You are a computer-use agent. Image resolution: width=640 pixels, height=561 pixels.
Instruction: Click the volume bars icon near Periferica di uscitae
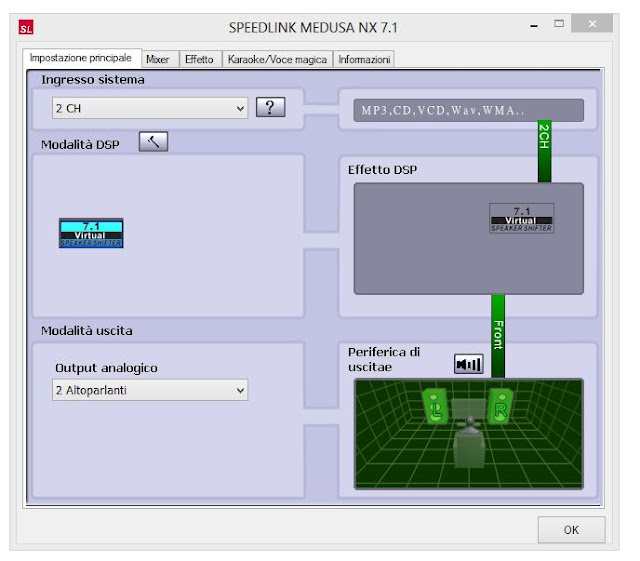[x=469, y=364]
